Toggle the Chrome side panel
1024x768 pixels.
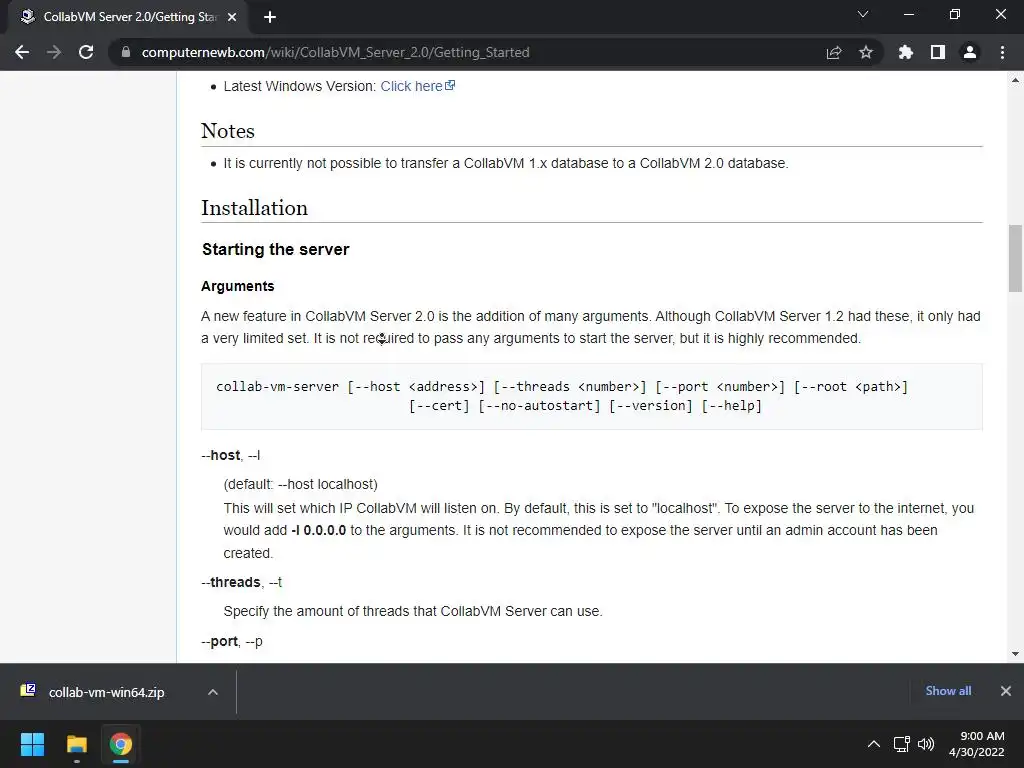click(x=938, y=52)
